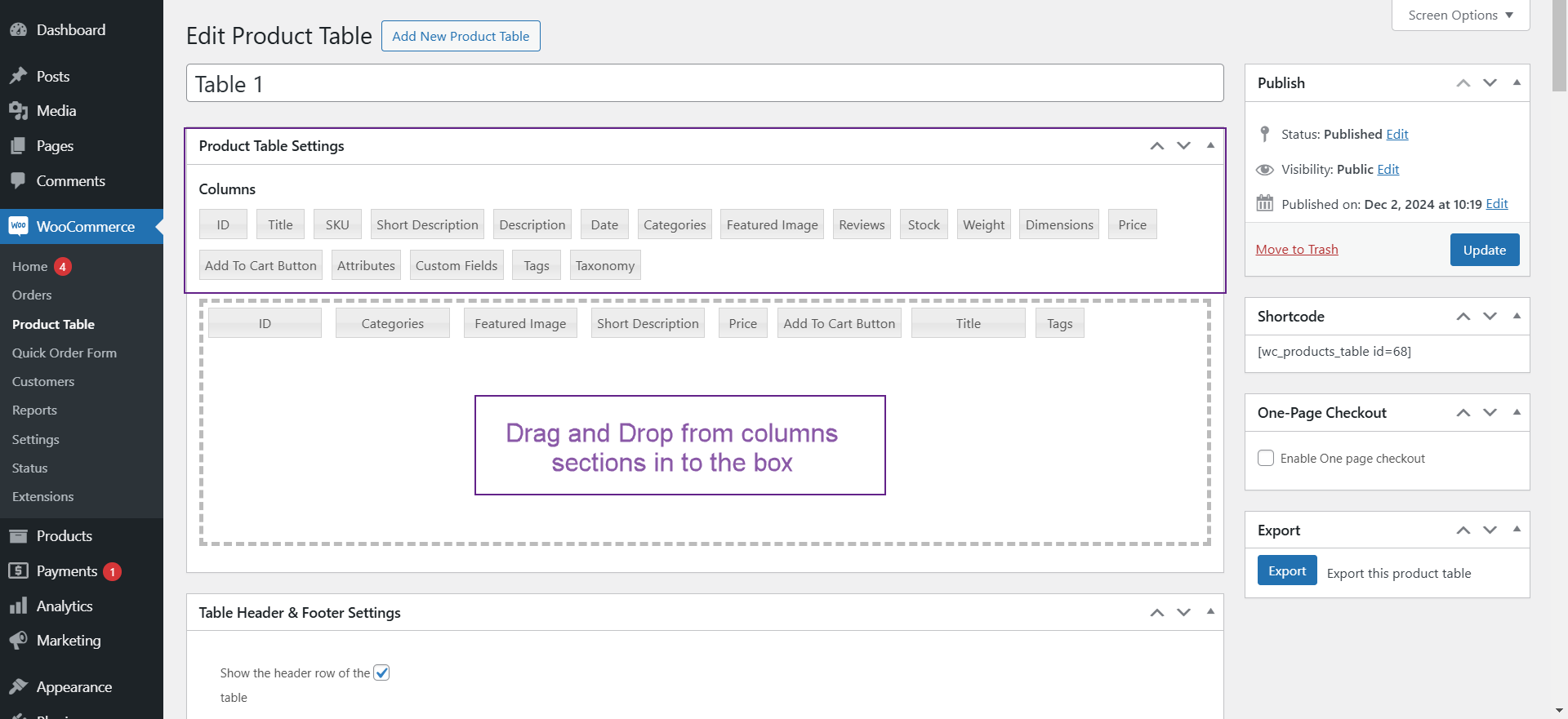
Task: Go to the WooCommerce Orders page
Action: tap(32, 295)
